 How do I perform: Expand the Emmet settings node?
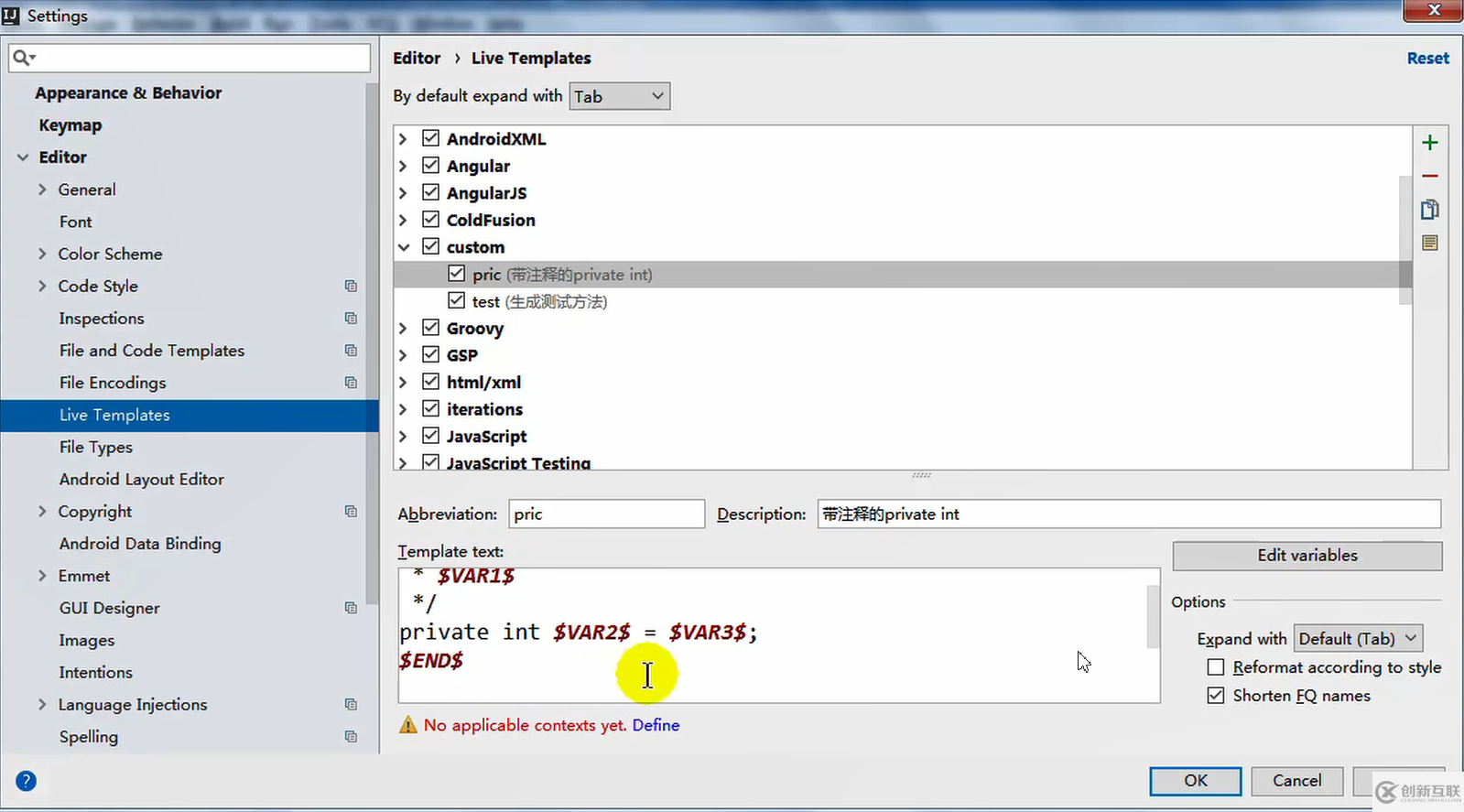(x=42, y=576)
